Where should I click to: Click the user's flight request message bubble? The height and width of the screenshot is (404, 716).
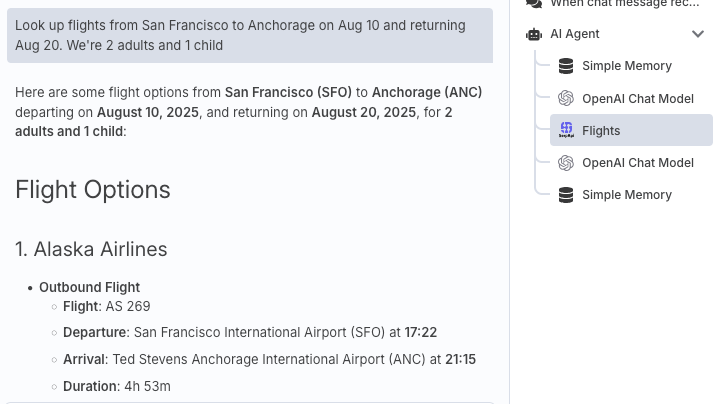(250, 35)
